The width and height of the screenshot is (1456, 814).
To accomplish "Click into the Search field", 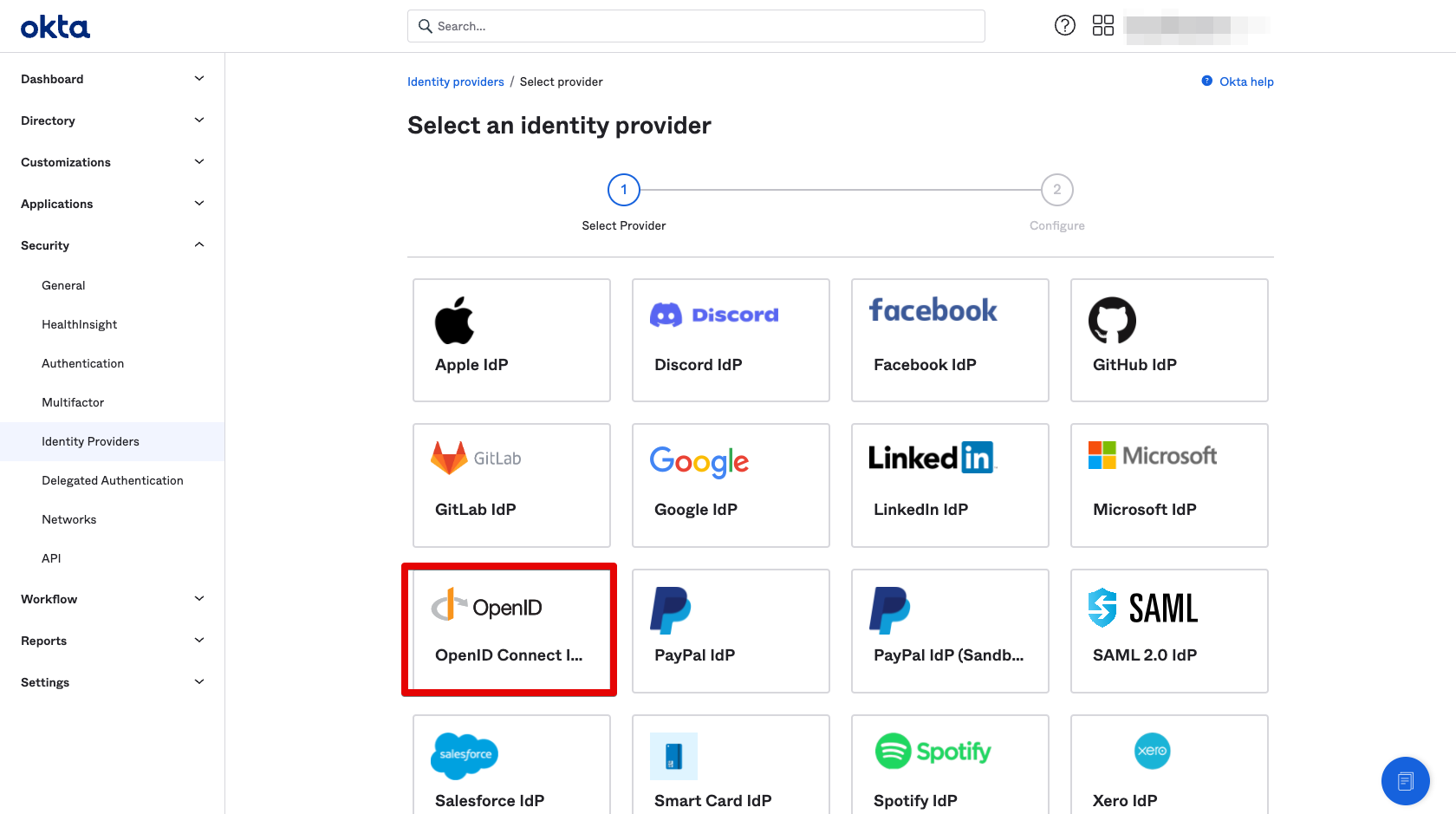I will click(696, 26).
